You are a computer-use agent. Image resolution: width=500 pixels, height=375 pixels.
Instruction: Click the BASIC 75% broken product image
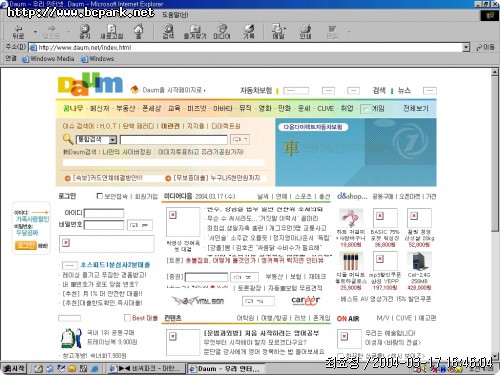tap(385, 218)
